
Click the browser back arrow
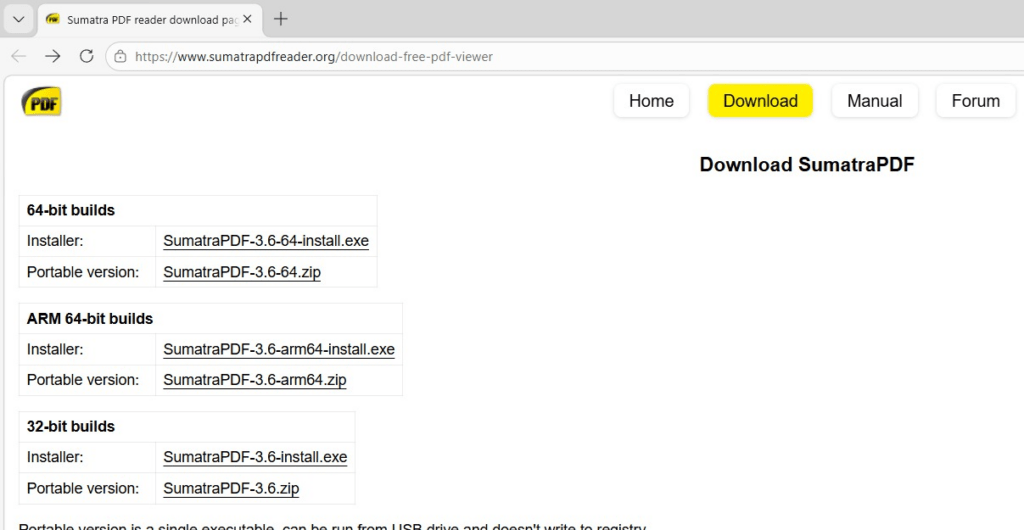click(19, 56)
